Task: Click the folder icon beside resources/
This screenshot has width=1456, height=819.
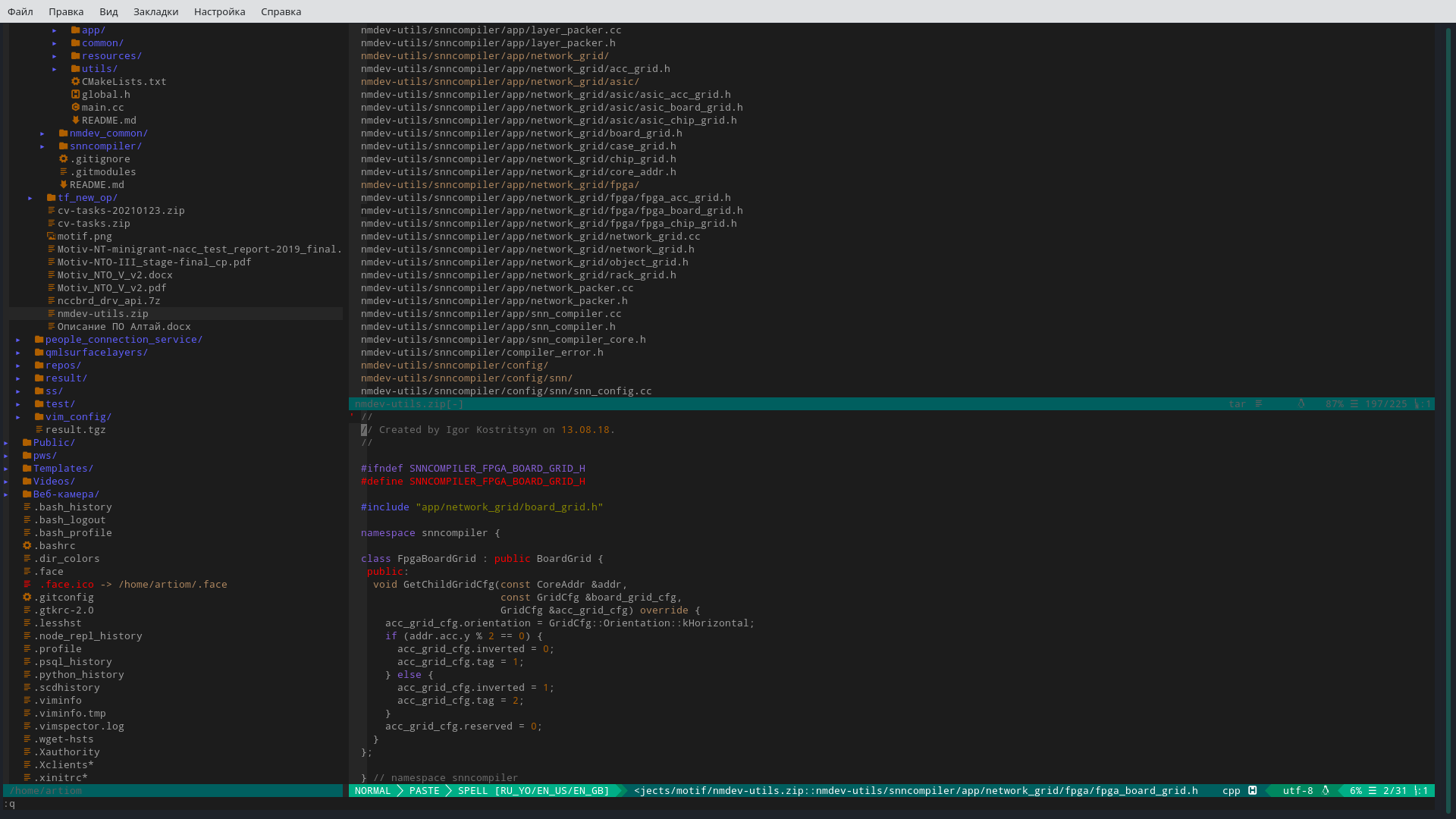Action: click(x=76, y=56)
